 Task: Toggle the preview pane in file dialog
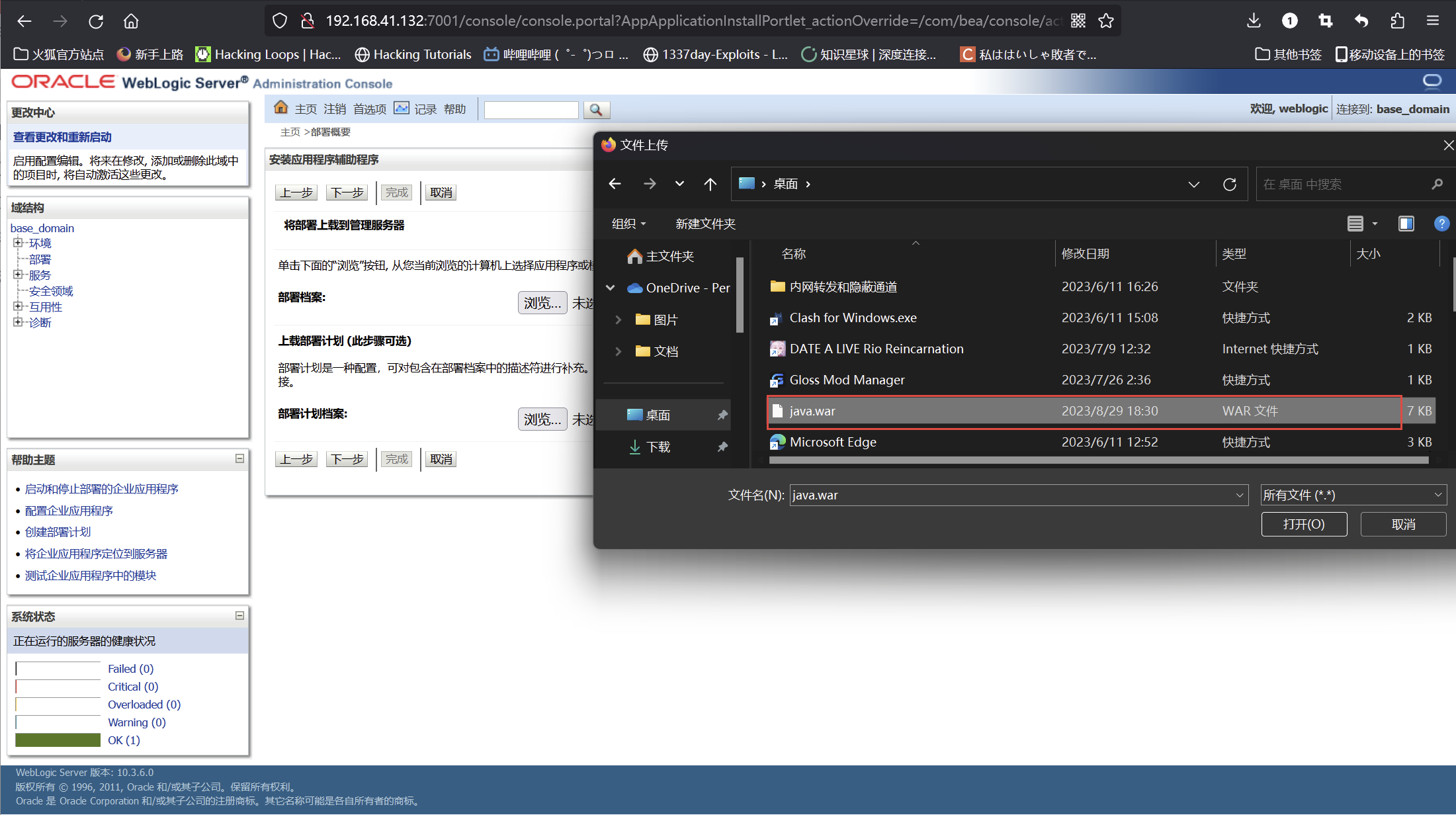click(x=1406, y=224)
